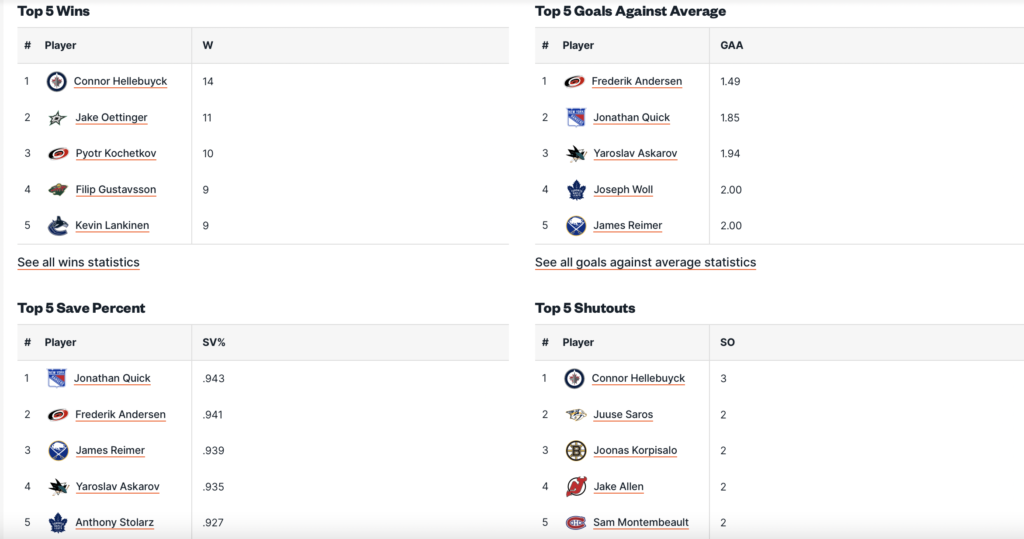Open See all goals against average statistics

[645, 262]
